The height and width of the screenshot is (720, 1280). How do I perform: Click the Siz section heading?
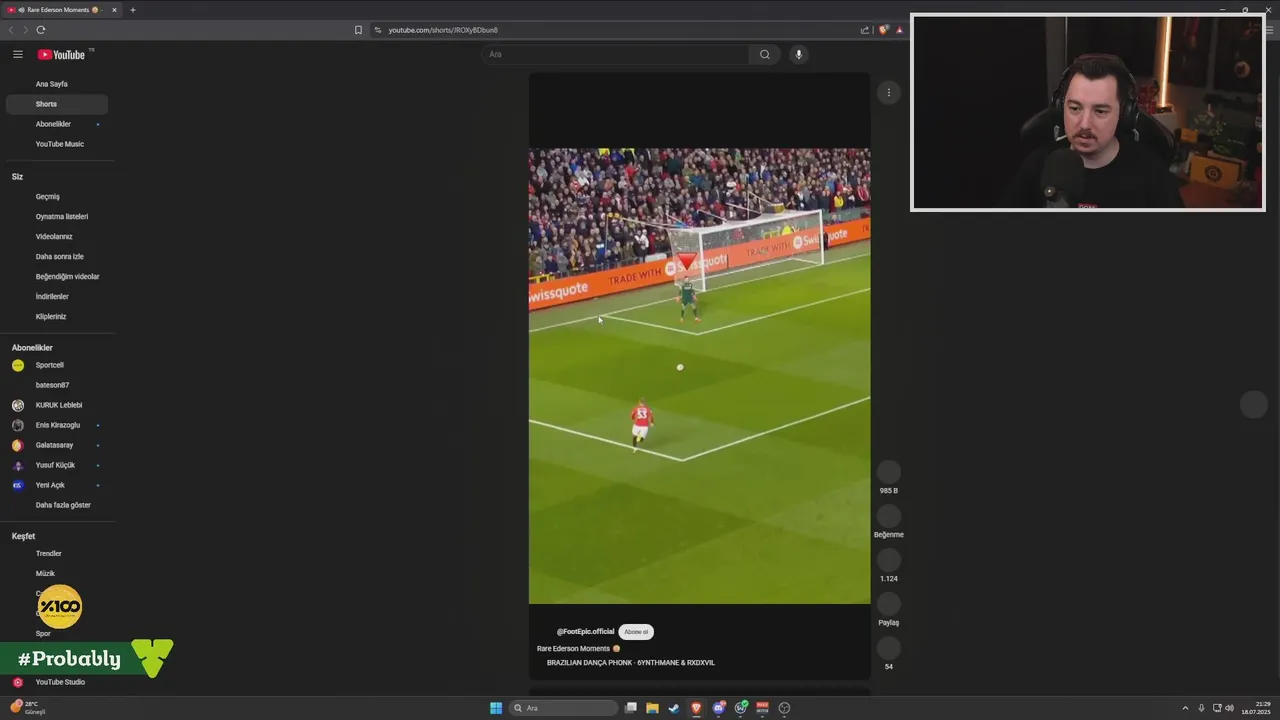pos(17,177)
